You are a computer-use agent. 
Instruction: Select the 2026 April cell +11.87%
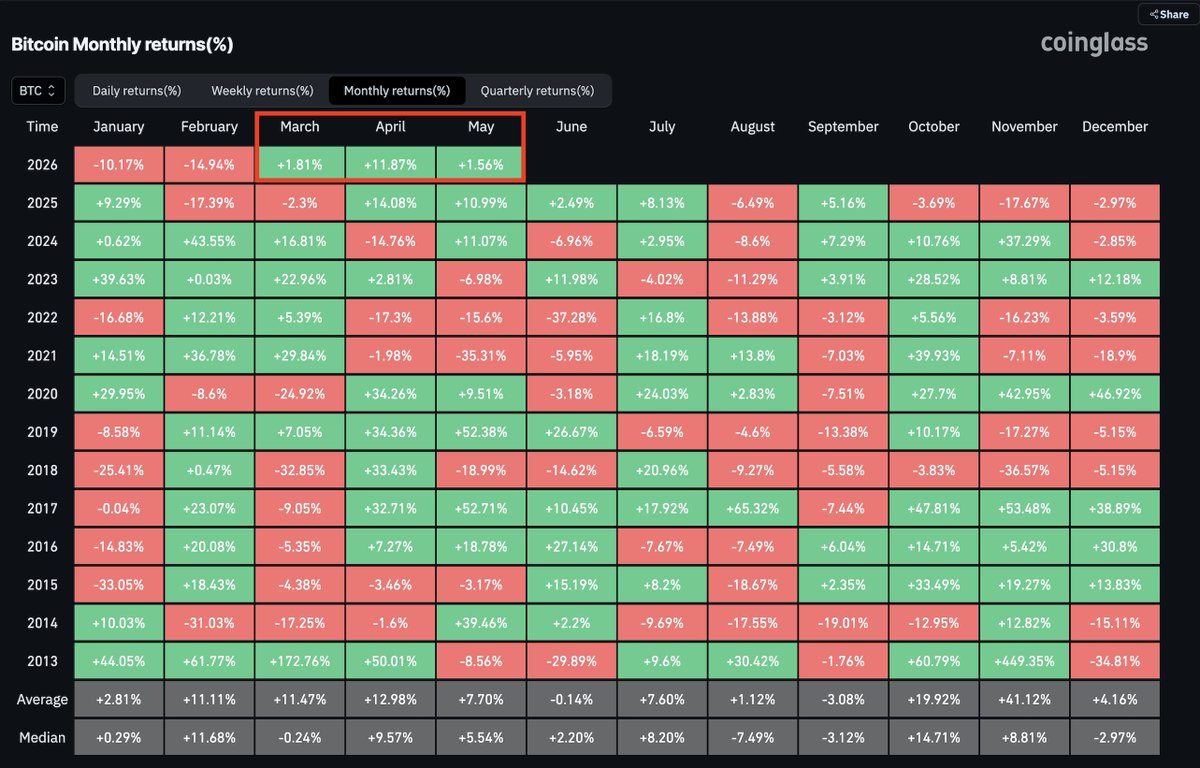point(390,165)
